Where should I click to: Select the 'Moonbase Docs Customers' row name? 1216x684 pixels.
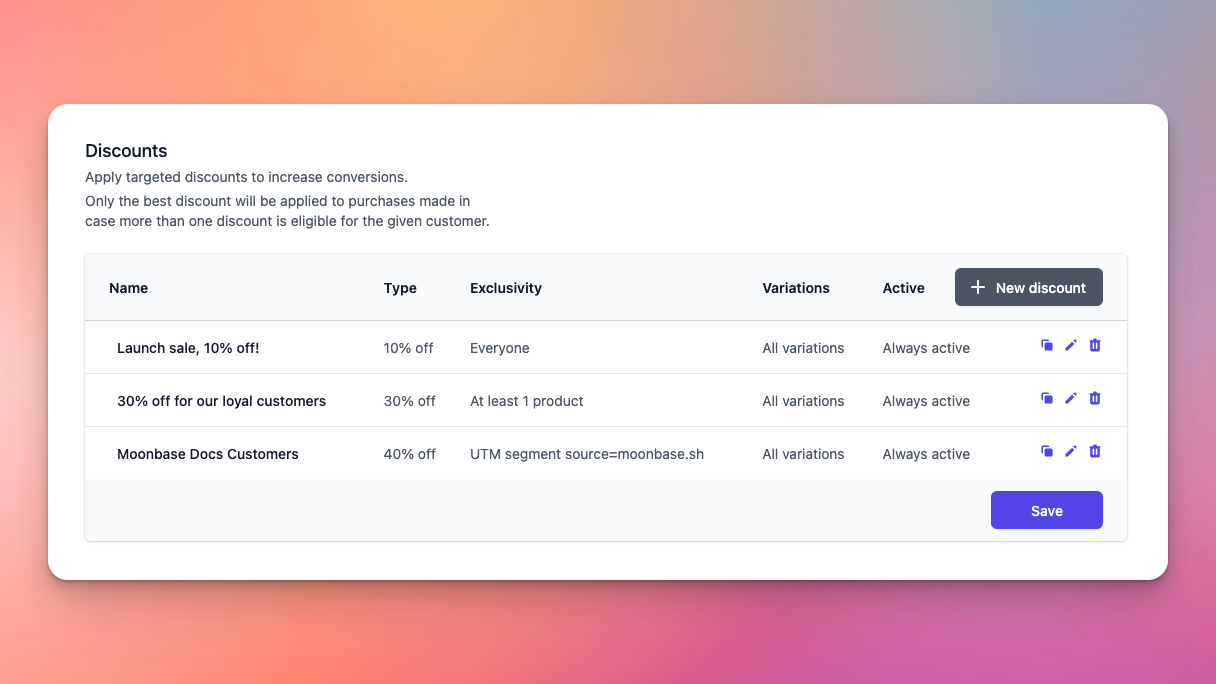tap(207, 454)
